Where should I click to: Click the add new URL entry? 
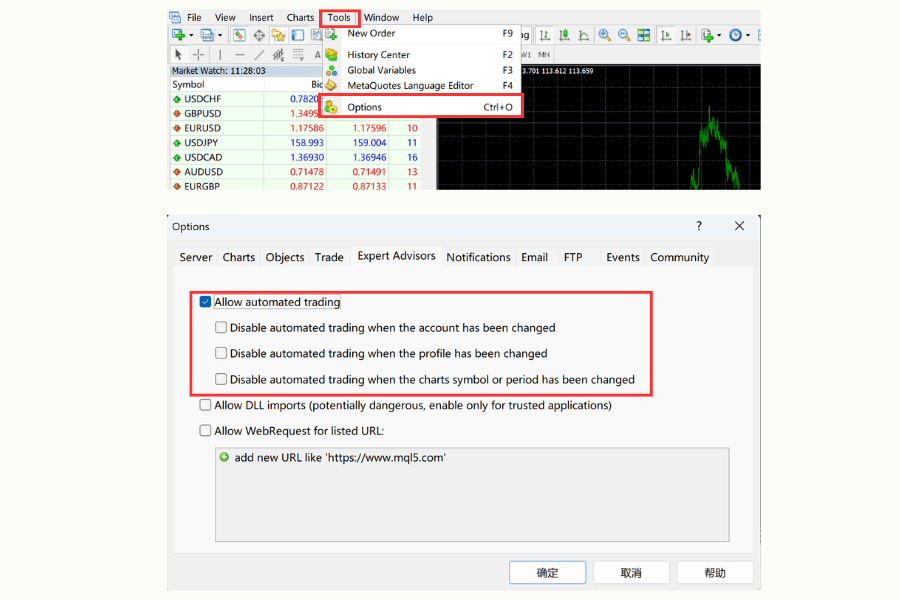(x=339, y=458)
